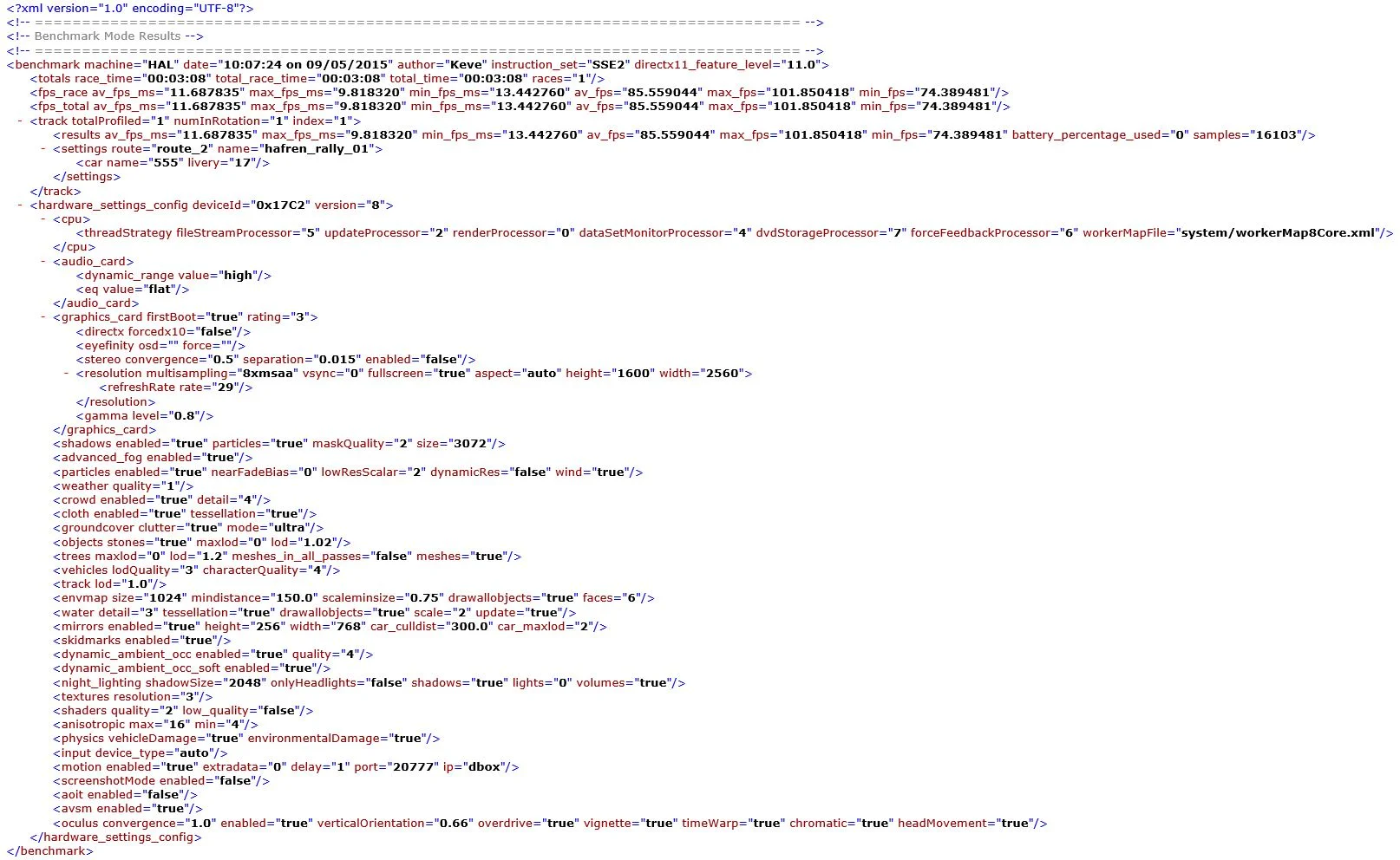Click the fps_race tag name
Screen dimensions: 1400x860
click(62, 93)
